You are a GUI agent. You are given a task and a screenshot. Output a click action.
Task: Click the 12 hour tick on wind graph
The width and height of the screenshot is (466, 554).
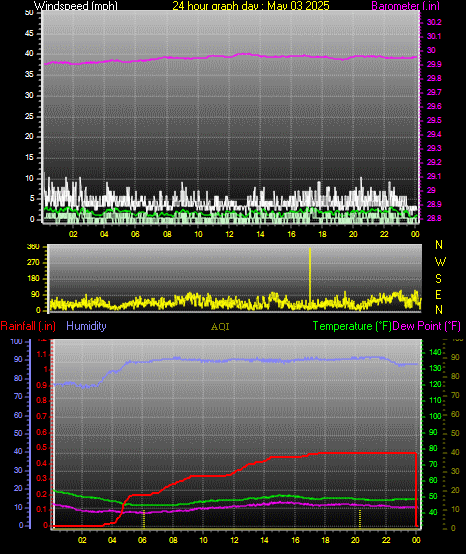(229, 234)
